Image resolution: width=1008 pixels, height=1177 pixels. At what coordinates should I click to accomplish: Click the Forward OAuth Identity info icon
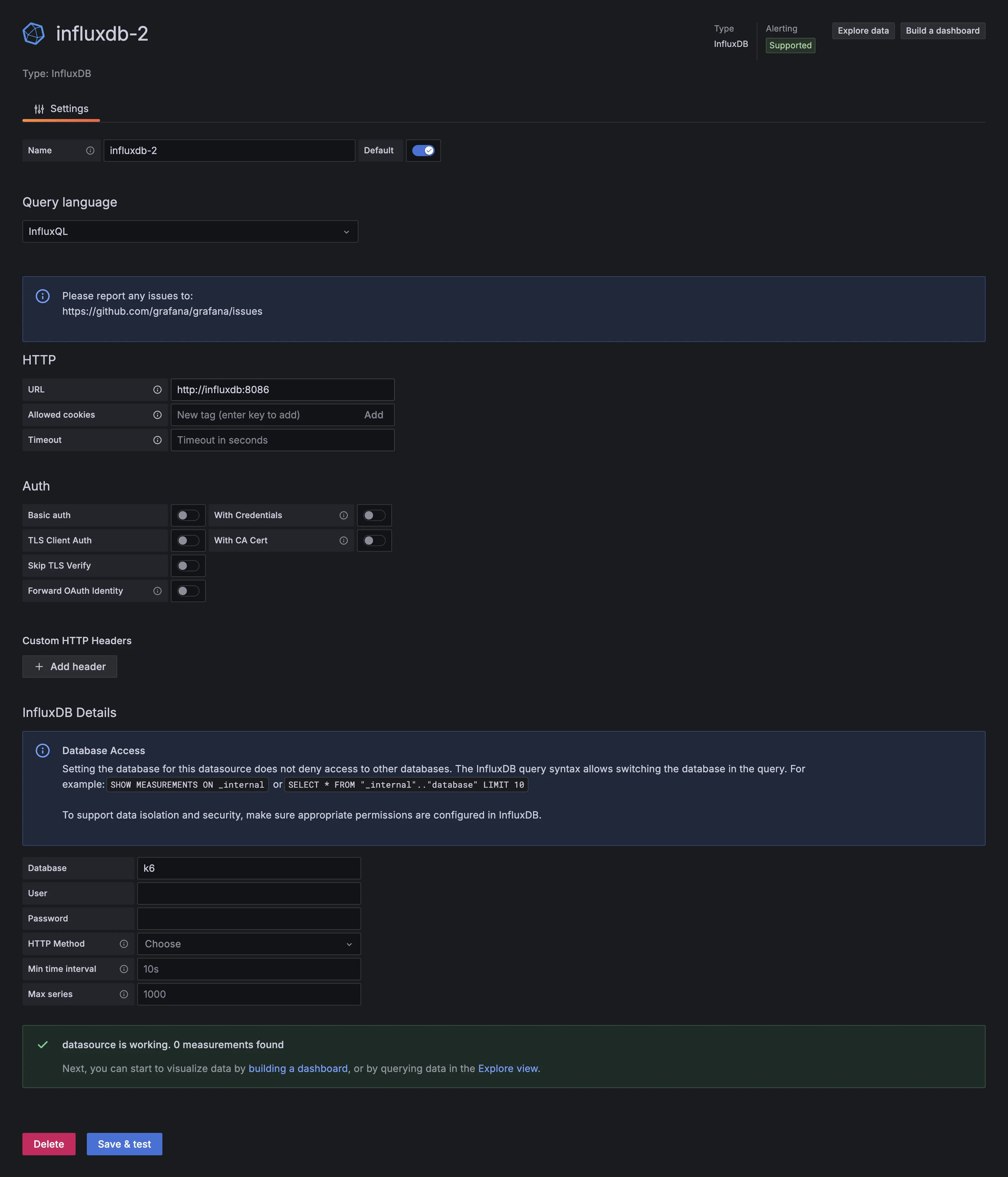157,591
